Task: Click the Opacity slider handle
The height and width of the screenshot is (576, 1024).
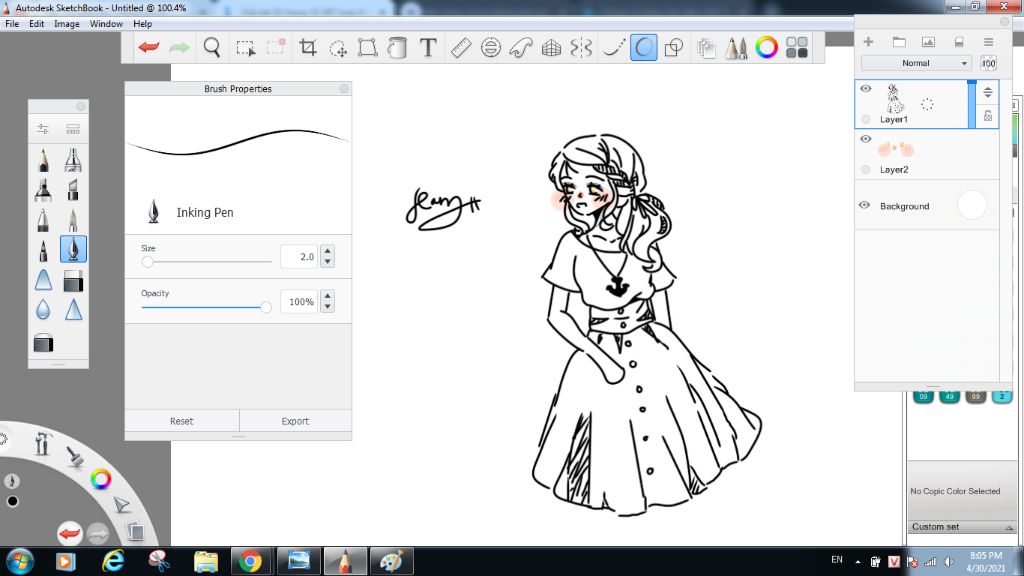Action: [x=266, y=307]
